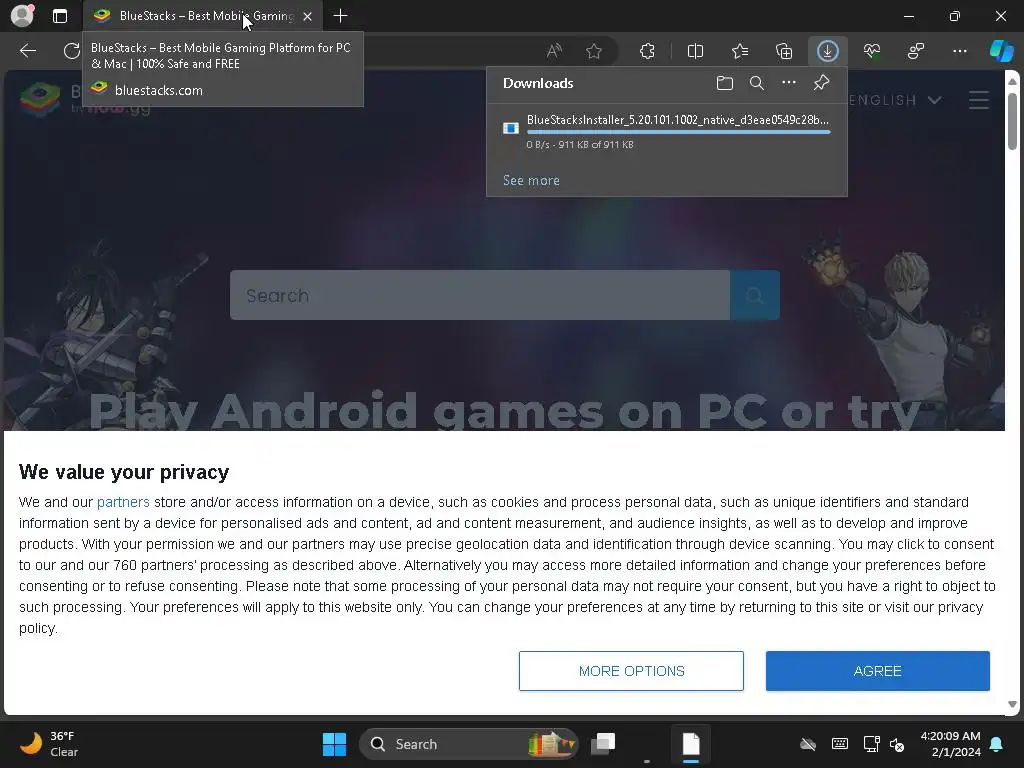Image resolution: width=1024 pixels, height=768 pixels.
Task: Click the BlueStacks website search field
Action: pyautogui.click(x=480, y=295)
